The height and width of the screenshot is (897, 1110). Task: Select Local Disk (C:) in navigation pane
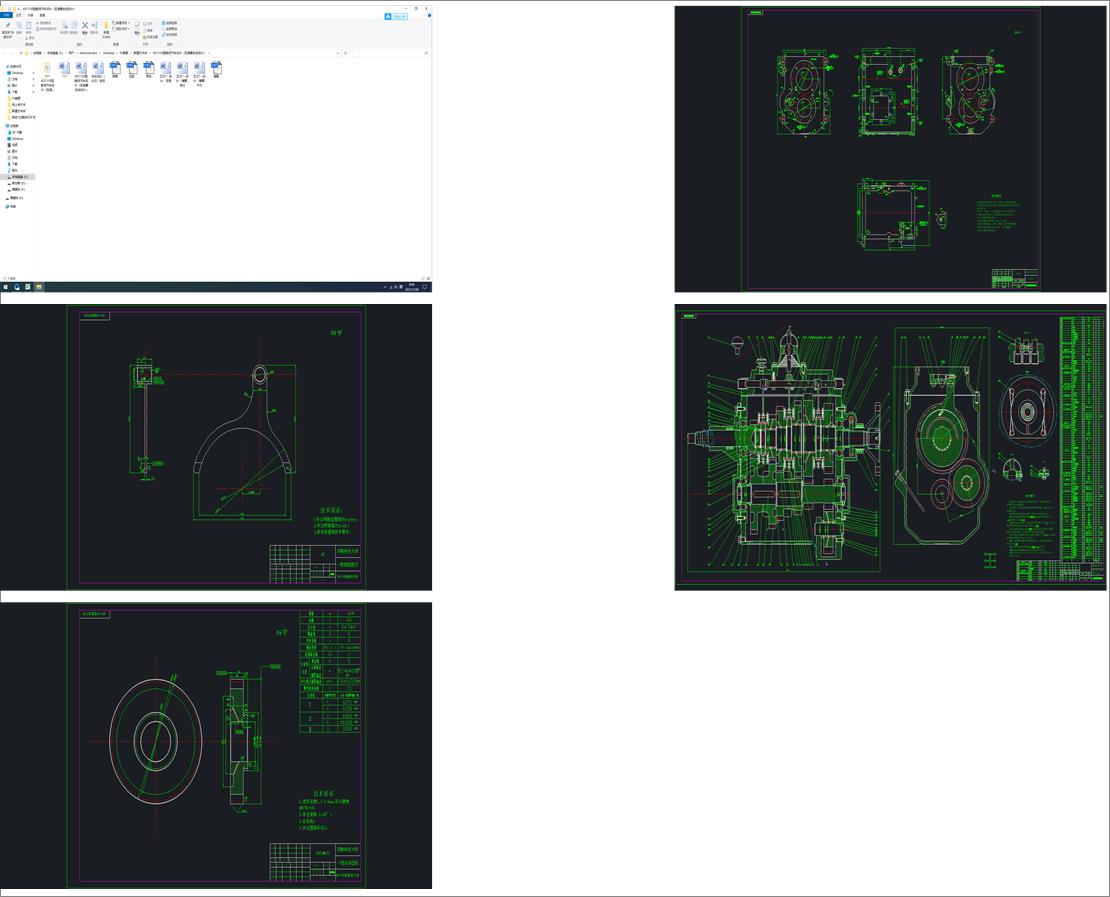tap(20, 177)
